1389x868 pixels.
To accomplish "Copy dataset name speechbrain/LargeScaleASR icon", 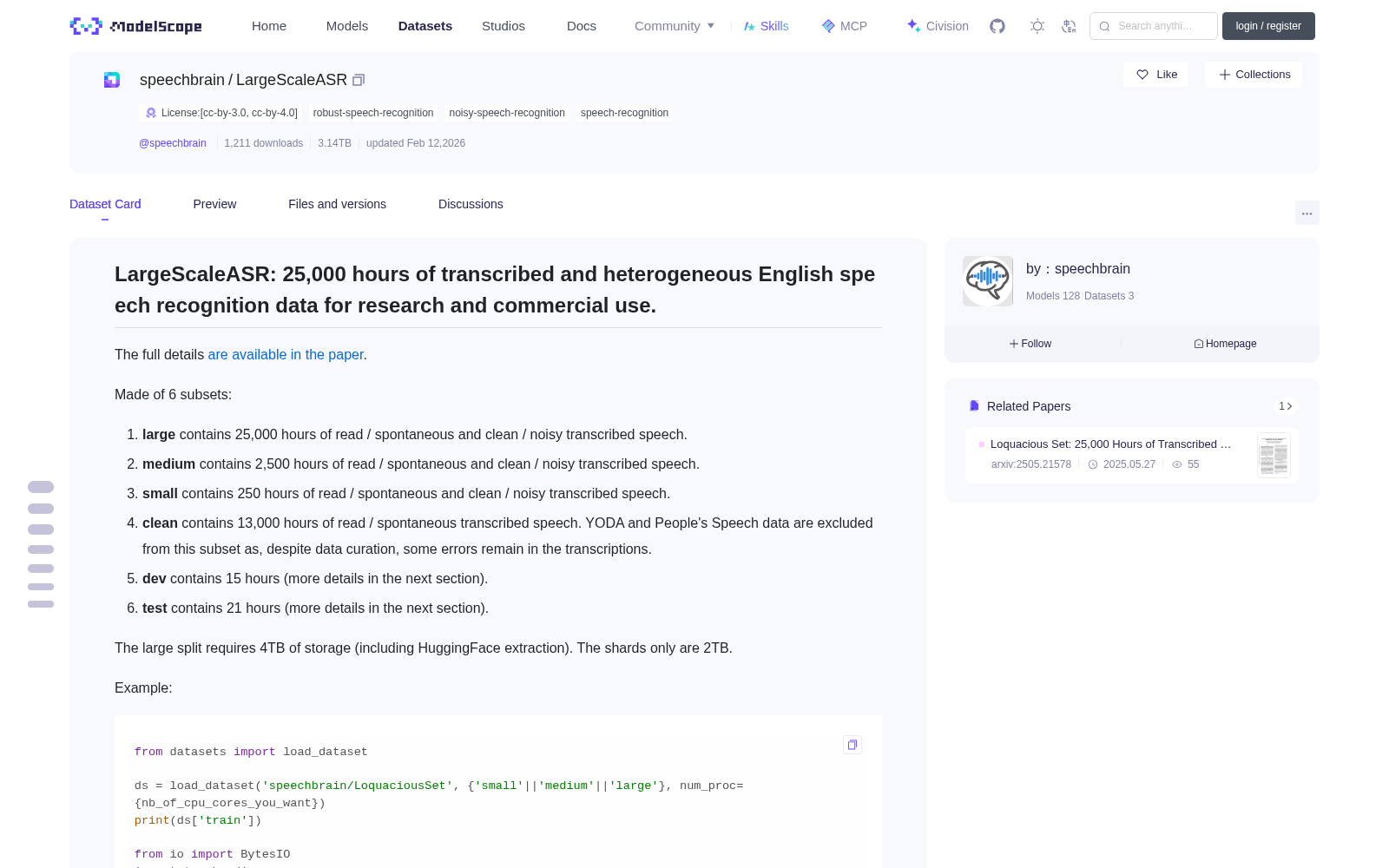I will pos(359,80).
